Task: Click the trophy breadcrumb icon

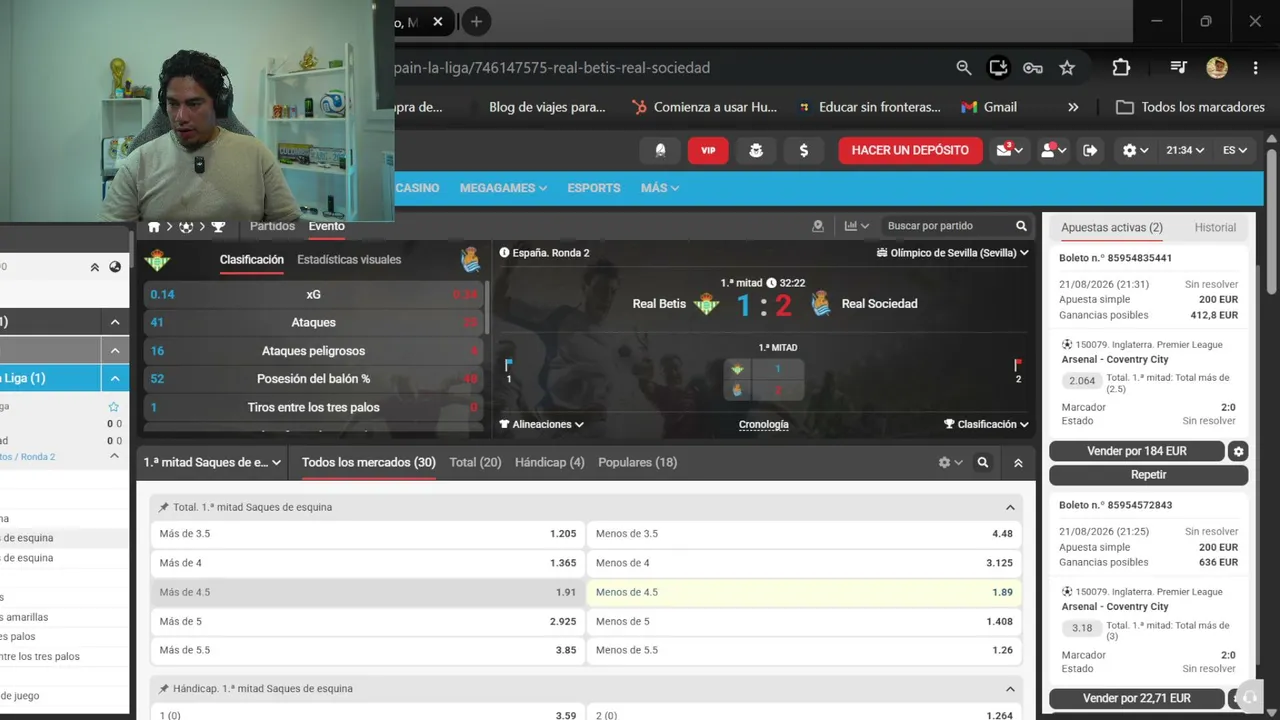Action: (x=218, y=227)
